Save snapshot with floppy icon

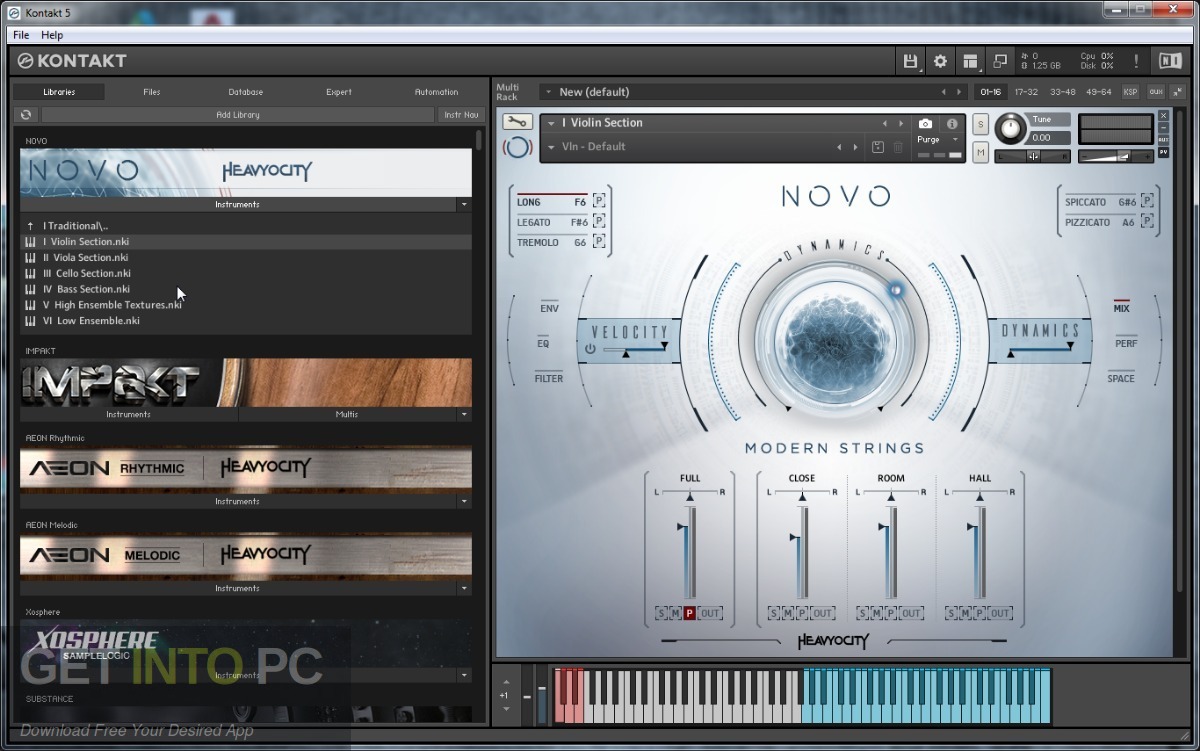pos(878,147)
